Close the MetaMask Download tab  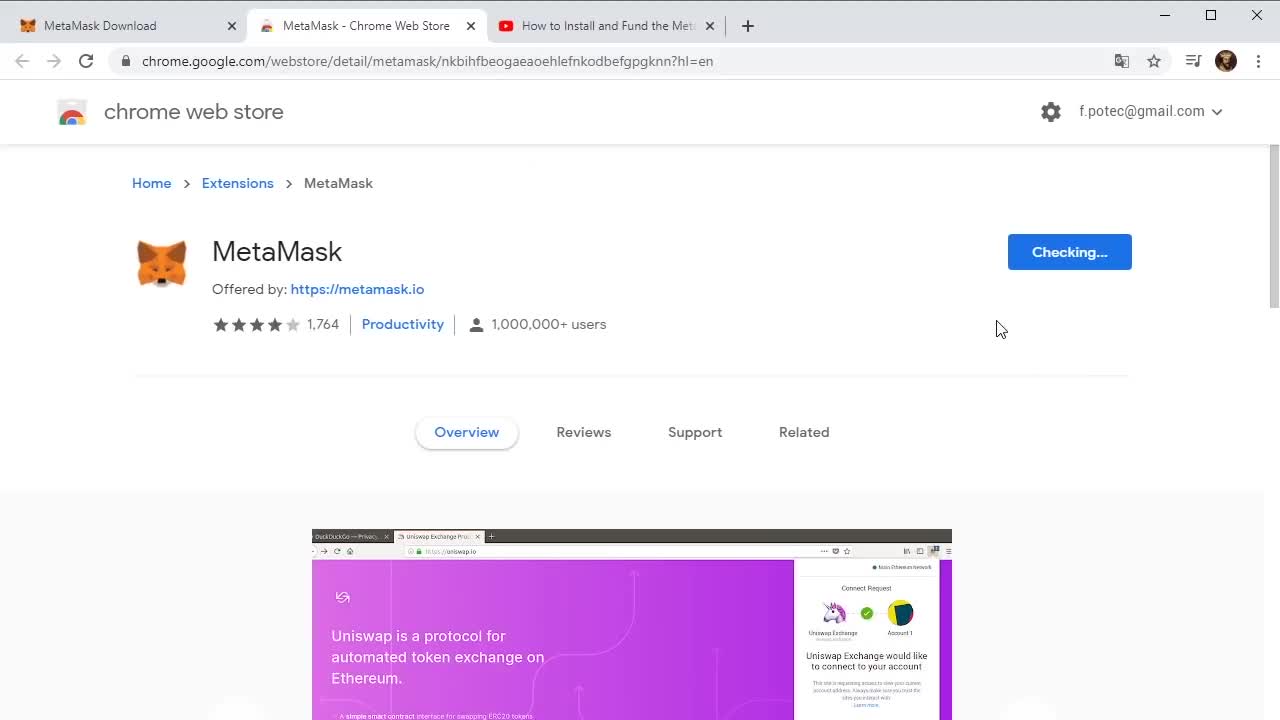click(232, 26)
